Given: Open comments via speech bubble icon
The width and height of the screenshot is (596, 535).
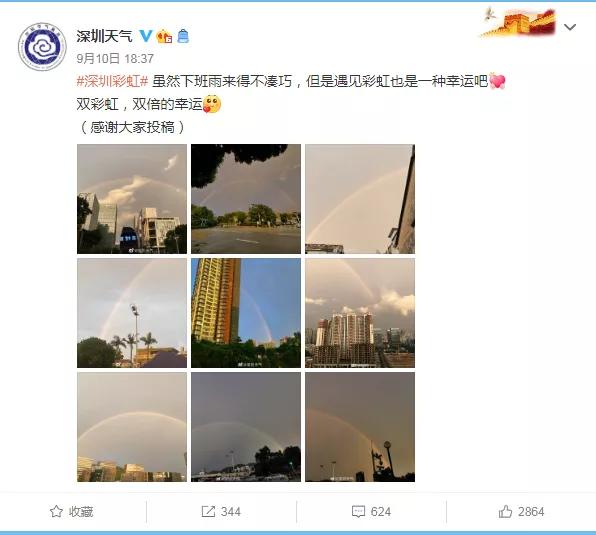Looking at the screenshot, I should [x=358, y=511].
